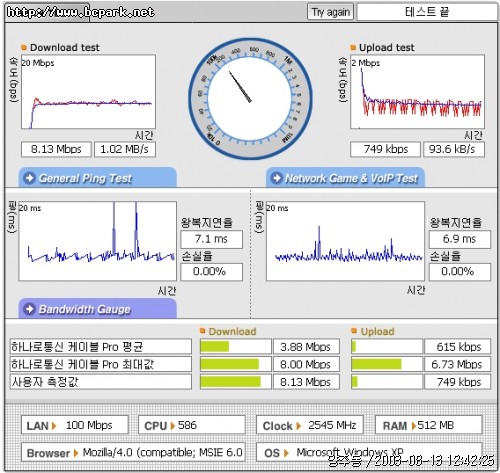The height and width of the screenshot is (473, 500).
Task: Click the arrow icon in Network Game & VoIP Test
Action: (277, 178)
